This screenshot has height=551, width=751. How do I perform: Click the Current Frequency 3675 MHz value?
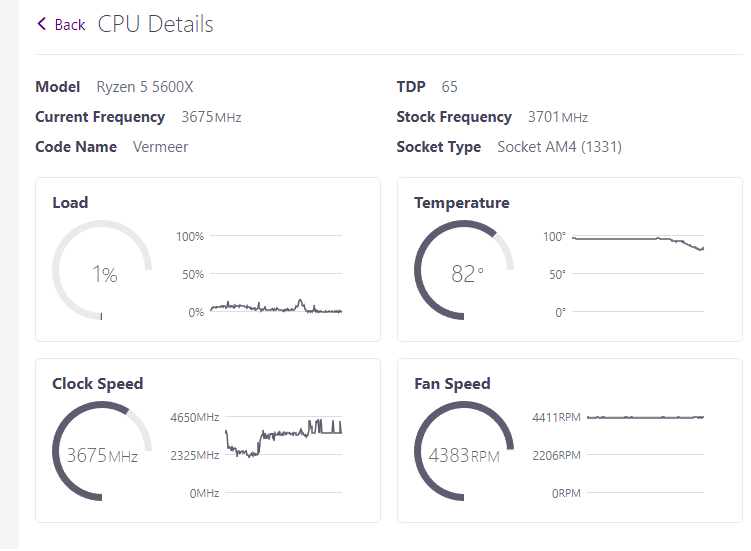211,117
